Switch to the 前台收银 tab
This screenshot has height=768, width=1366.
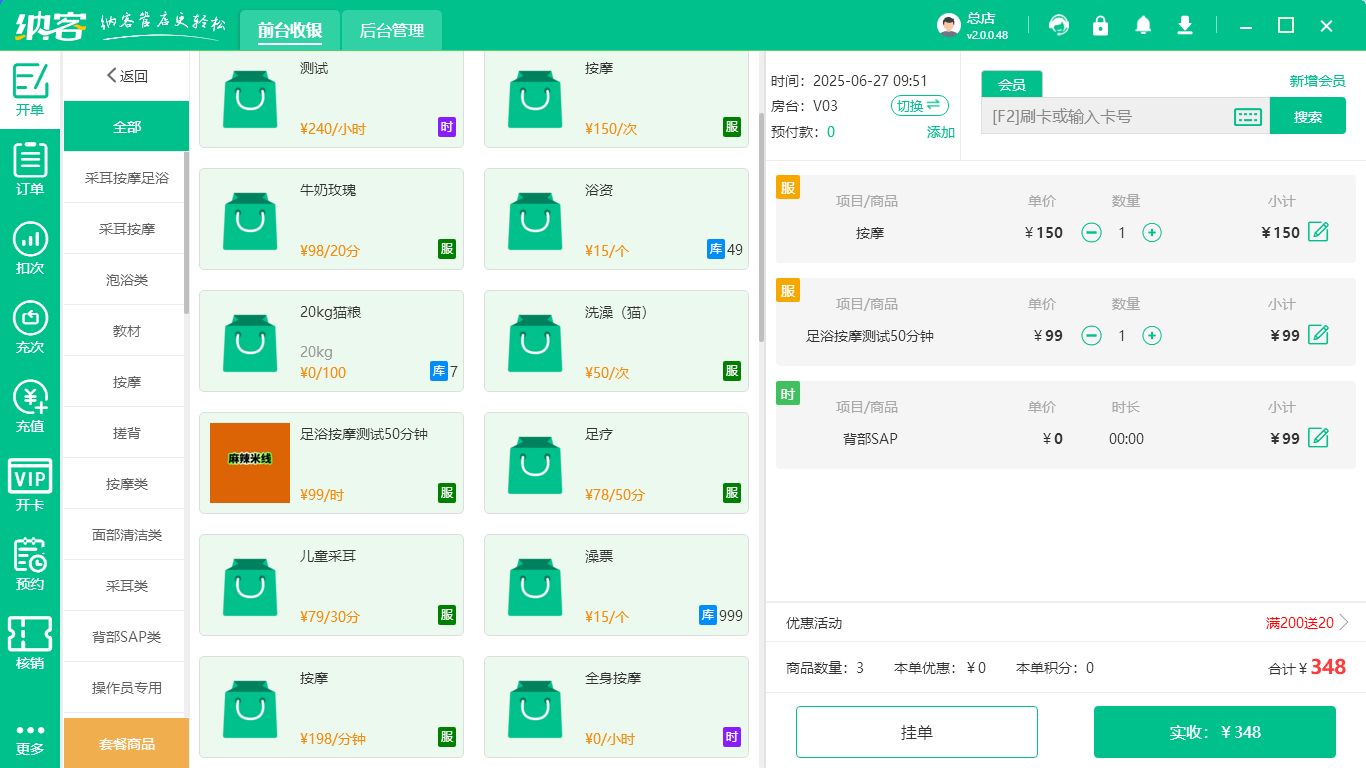point(289,31)
